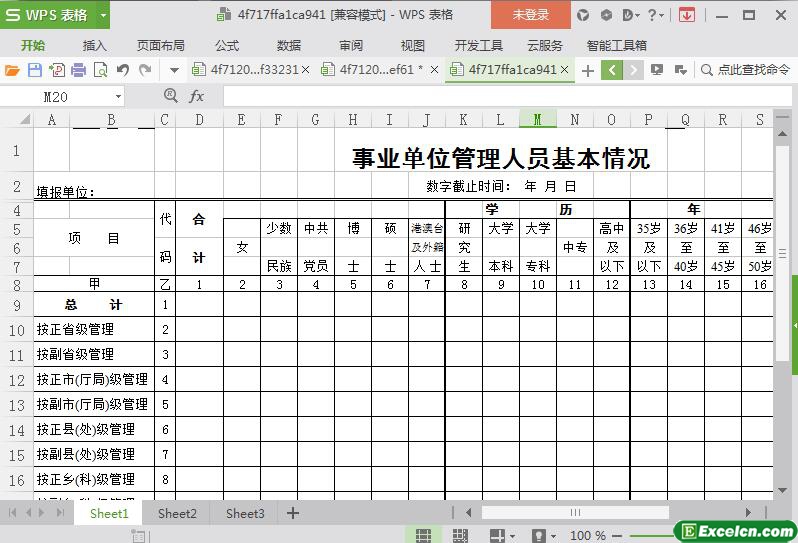This screenshot has height=543, width=798.
Task: Open the 云服务 ribbon tab
Action: pos(545,46)
